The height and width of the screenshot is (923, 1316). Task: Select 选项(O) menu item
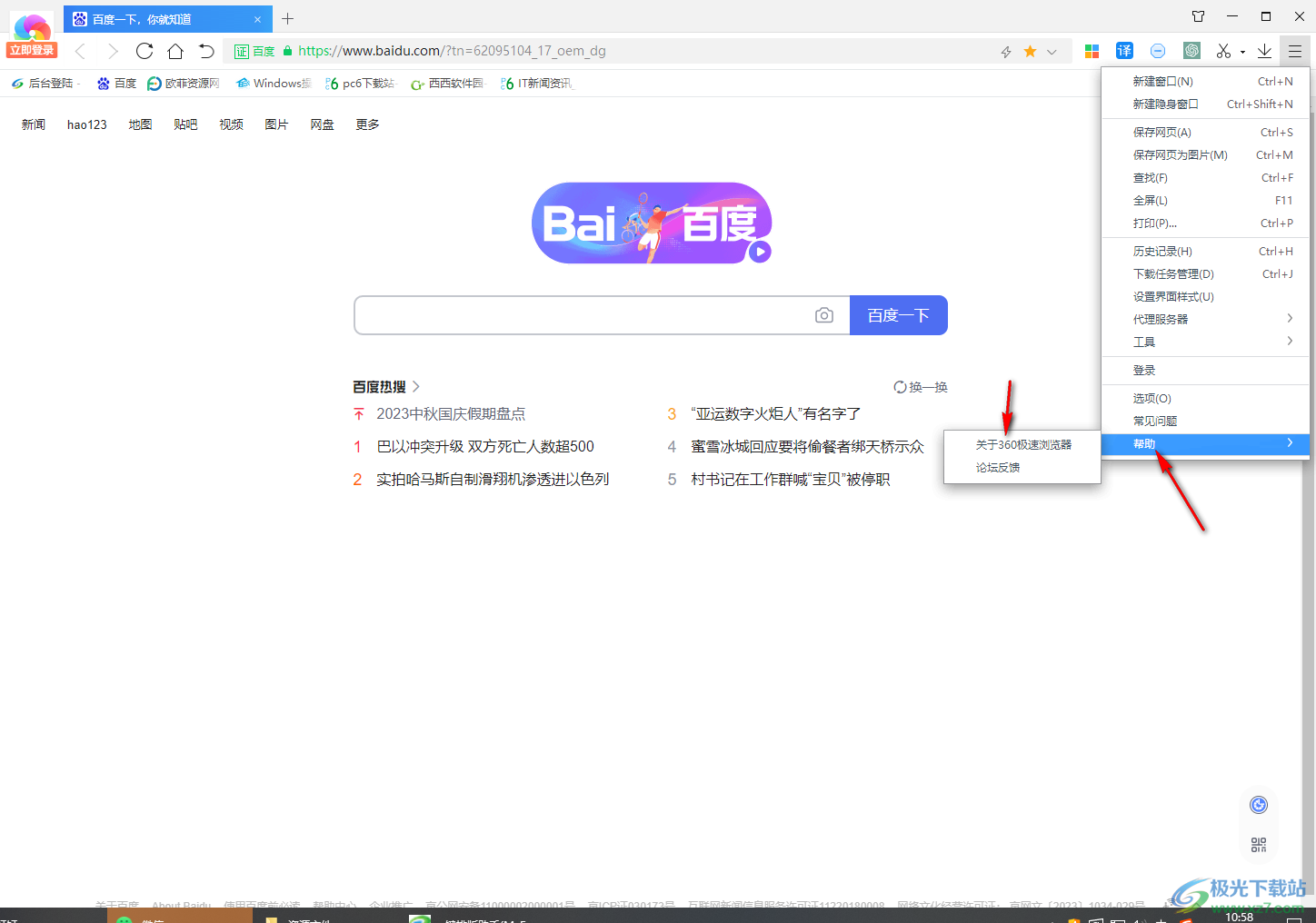pyautogui.click(x=1205, y=399)
